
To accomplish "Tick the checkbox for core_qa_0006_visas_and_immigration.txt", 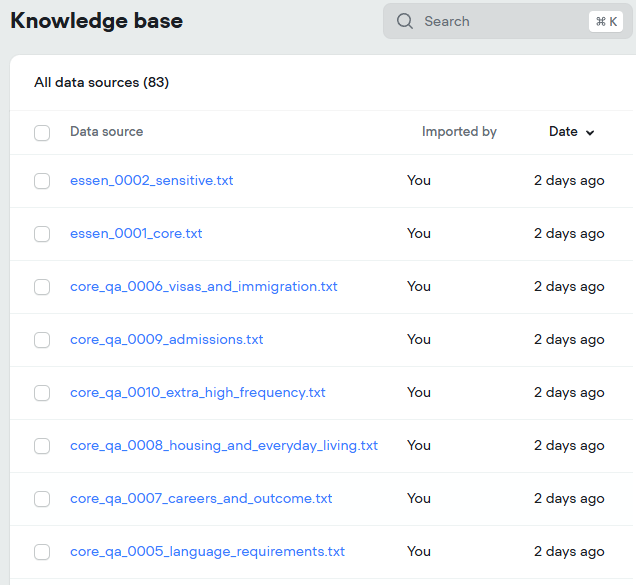I will point(42,287).
